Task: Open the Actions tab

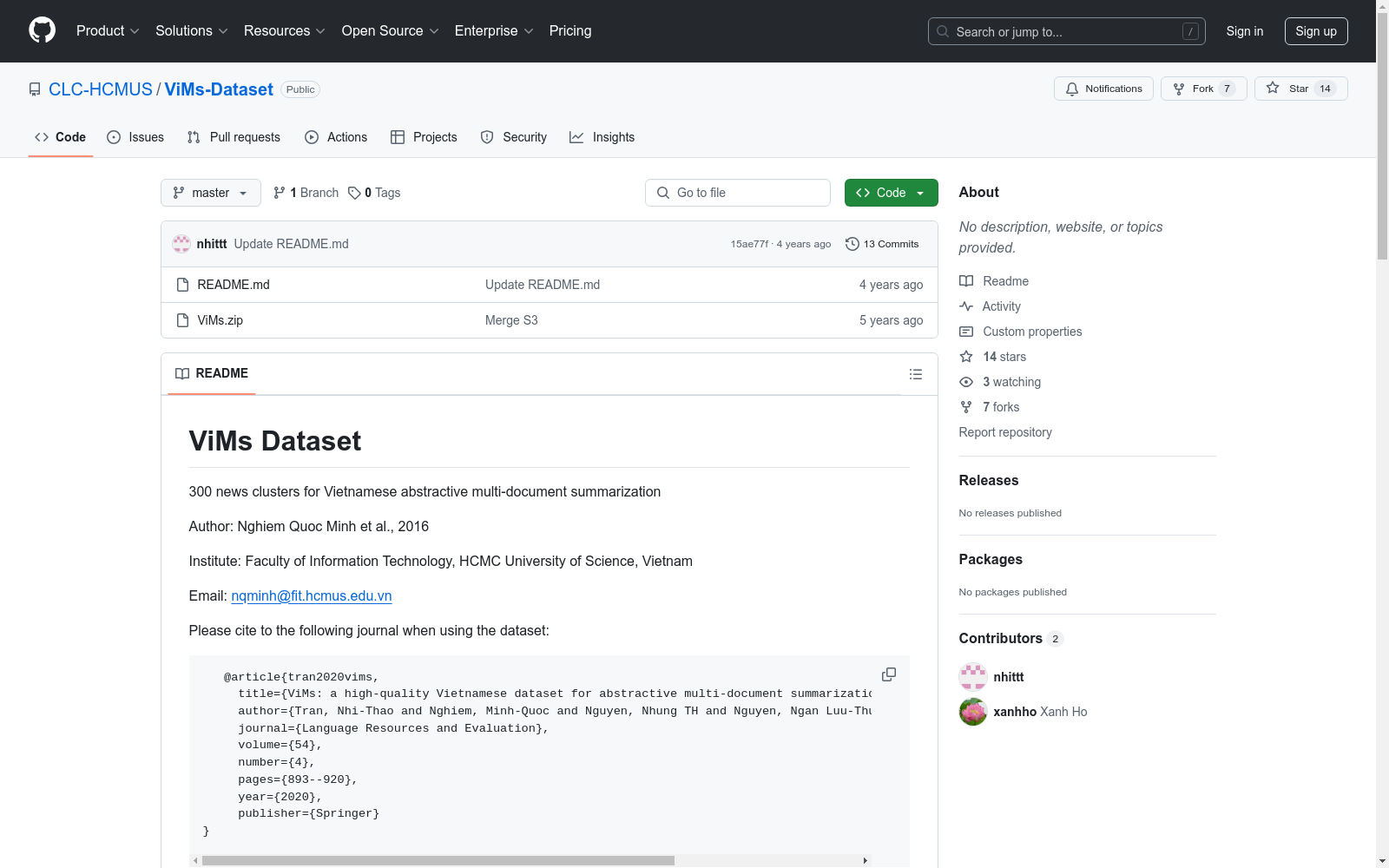Action: click(x=336, y=137)
